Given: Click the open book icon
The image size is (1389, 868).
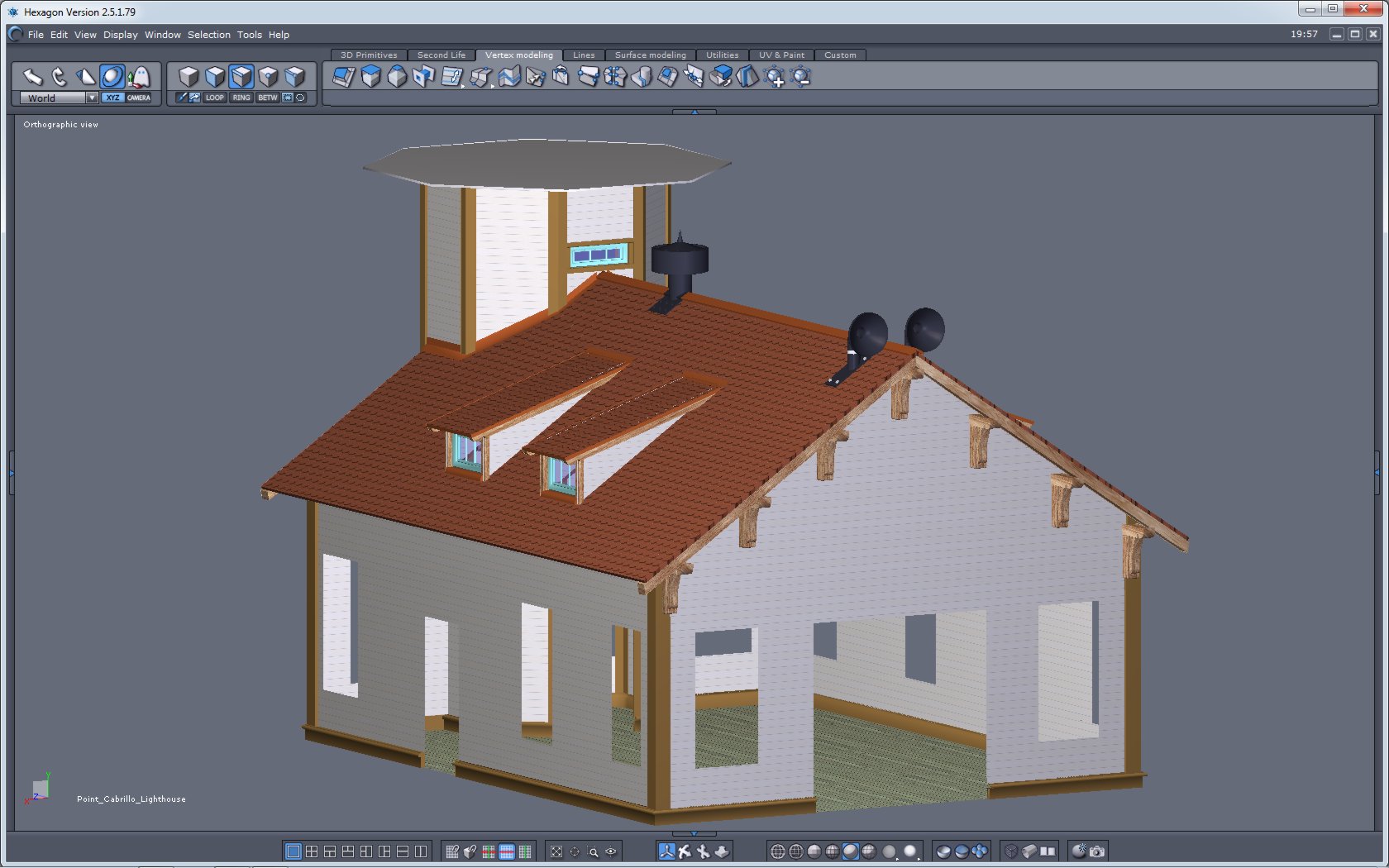Looking at the screenshot, I should tap(1048, 851).
